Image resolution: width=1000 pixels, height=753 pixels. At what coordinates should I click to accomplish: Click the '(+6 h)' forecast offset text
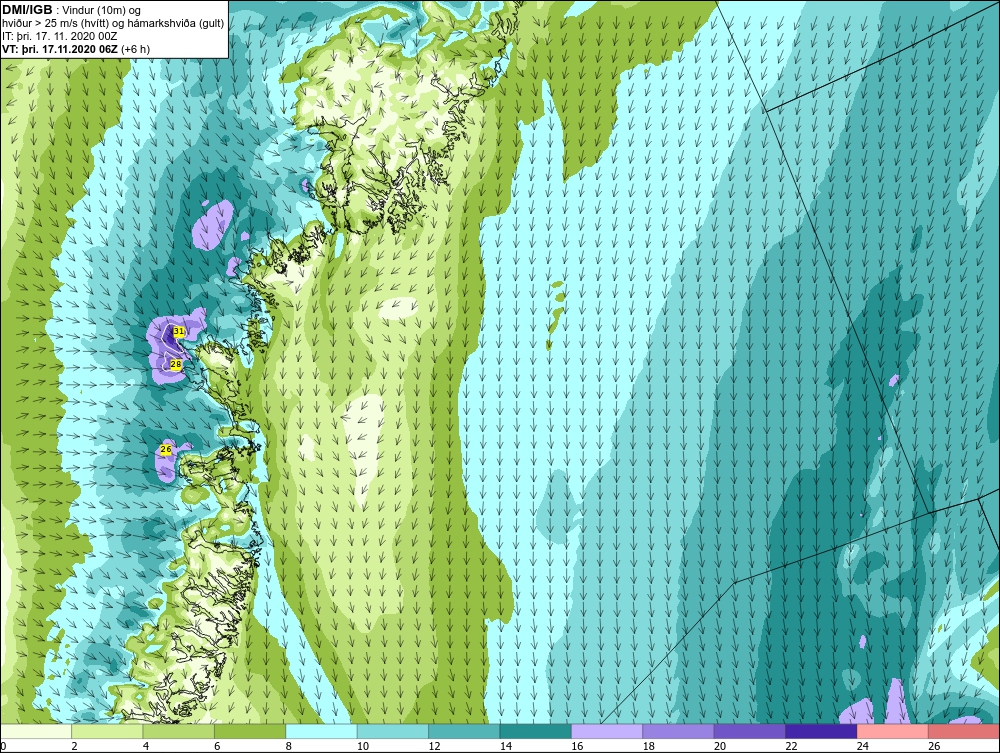(x=135, y=48)
